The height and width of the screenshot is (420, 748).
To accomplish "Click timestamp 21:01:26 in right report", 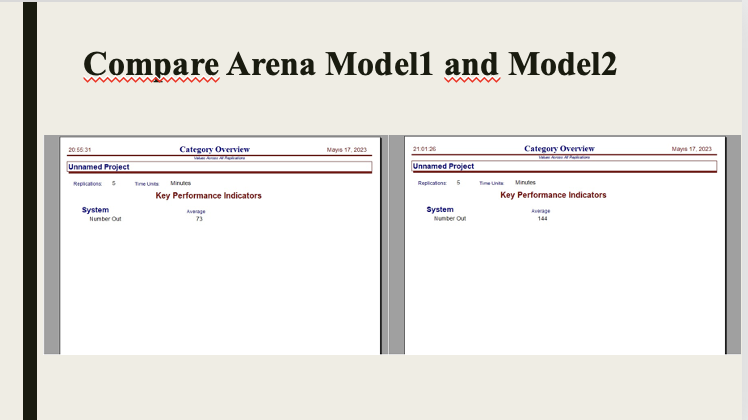I will (425, 149).
